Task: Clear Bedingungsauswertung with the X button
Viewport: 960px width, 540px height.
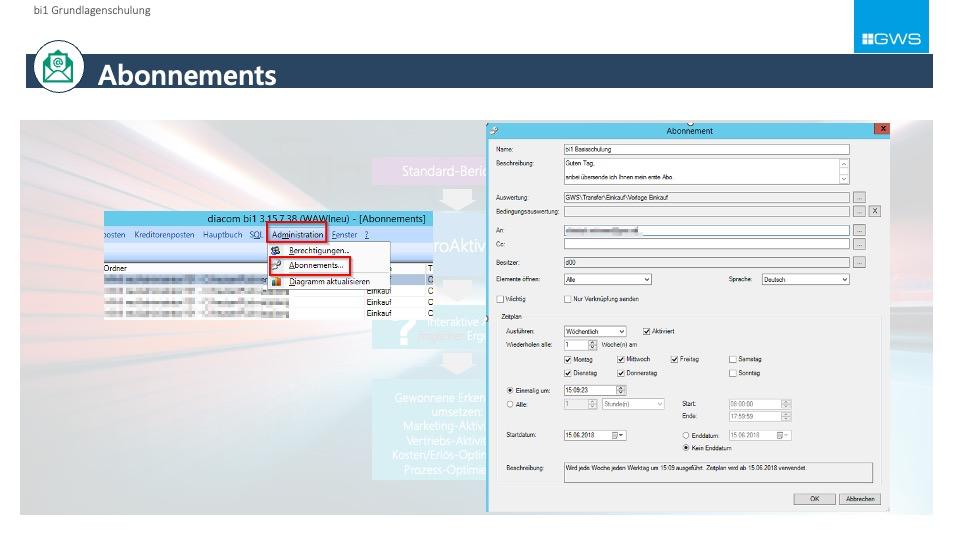Action: (875, 211)
